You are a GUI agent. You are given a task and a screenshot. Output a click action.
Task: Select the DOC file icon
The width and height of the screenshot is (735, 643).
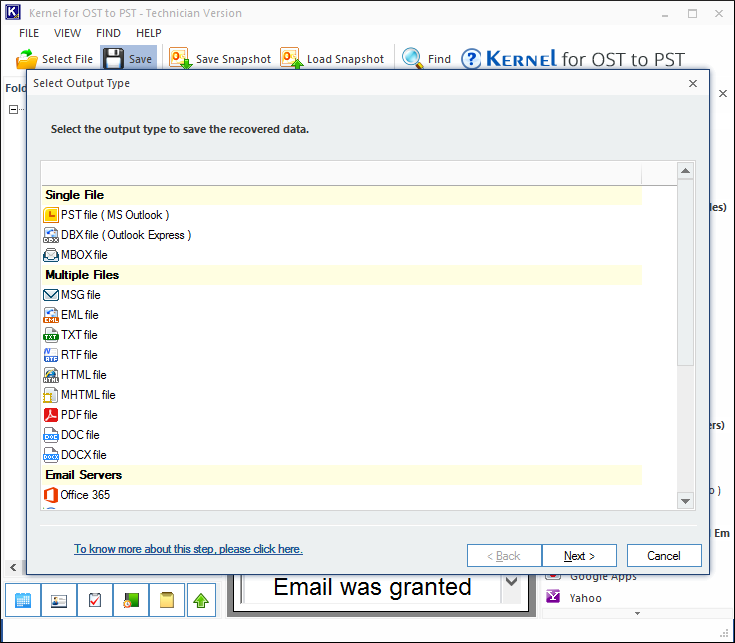click(x=51, y=435)
